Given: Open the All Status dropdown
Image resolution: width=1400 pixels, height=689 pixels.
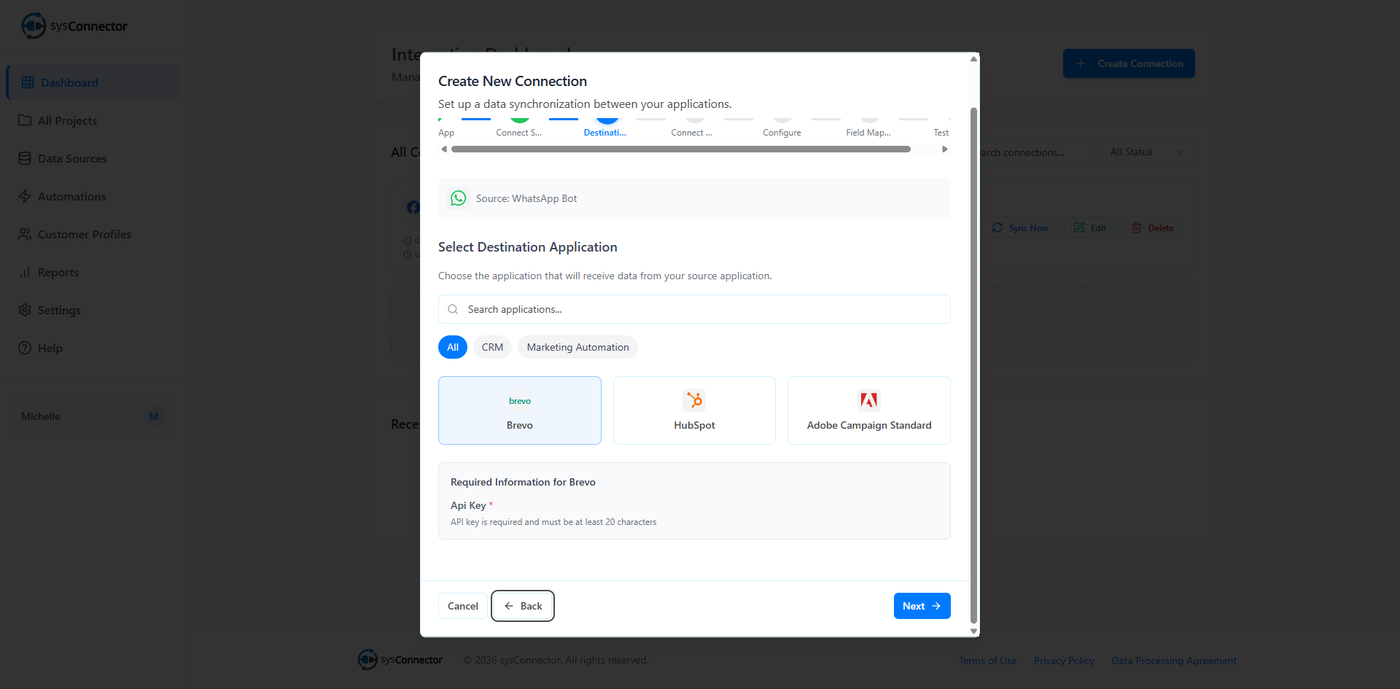Looking at the screenshot, I should point(1147,153).
